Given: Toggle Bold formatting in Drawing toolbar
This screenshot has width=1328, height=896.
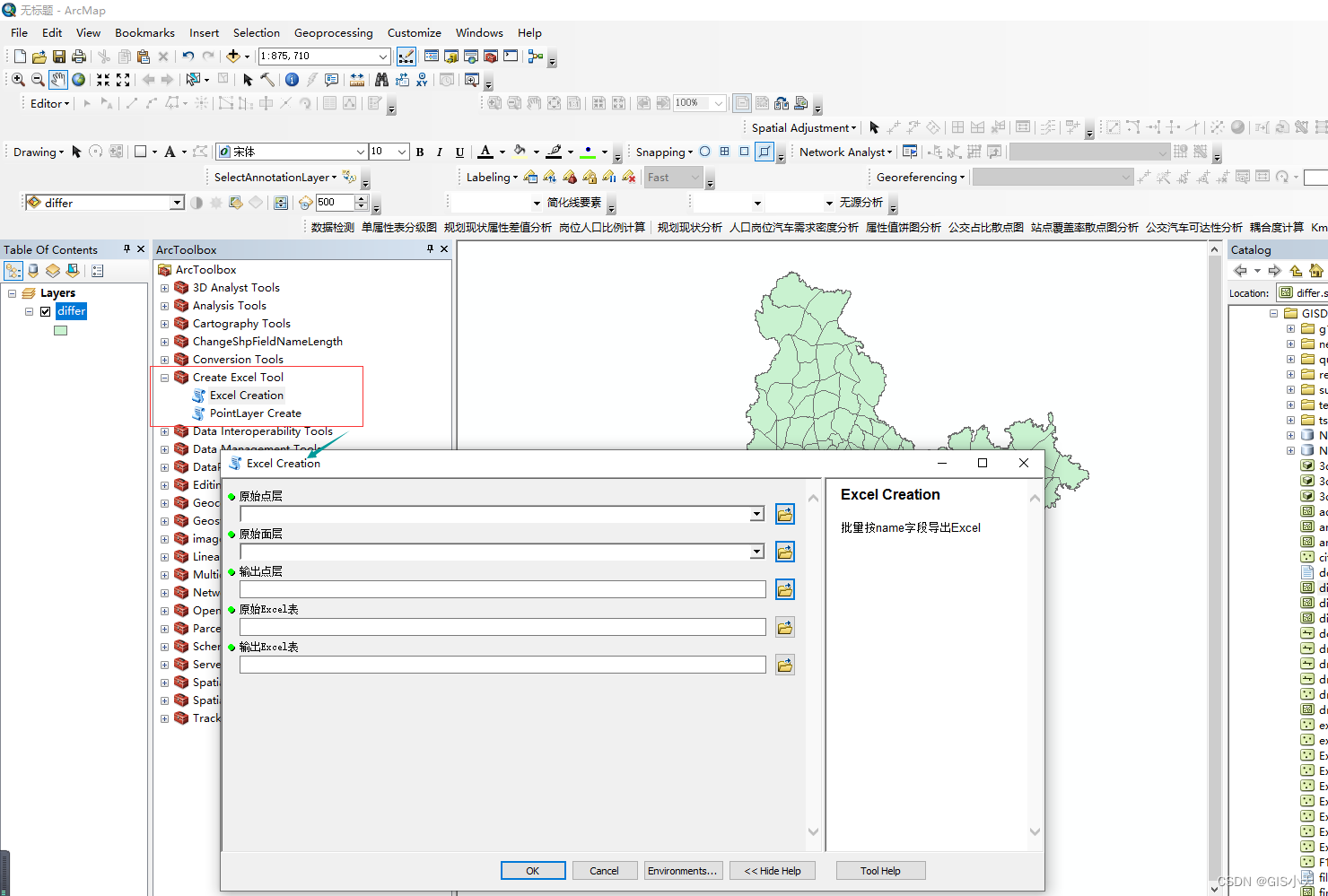Looking at the screenshot, I should (419, 152).
